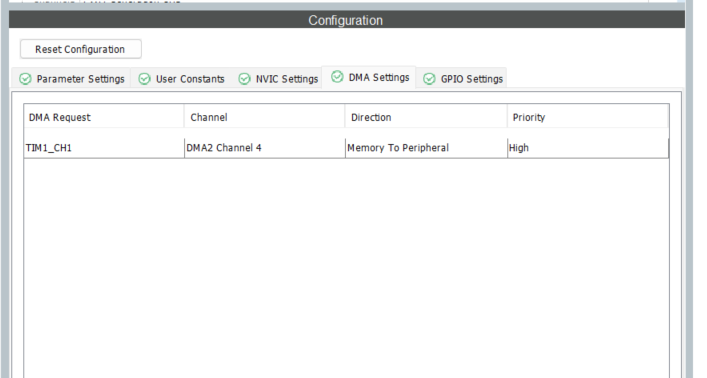Viewport: 707px width, 378px height.
Task: Click the green check icon on DMA Settings
Action: (x=337, y=77)
